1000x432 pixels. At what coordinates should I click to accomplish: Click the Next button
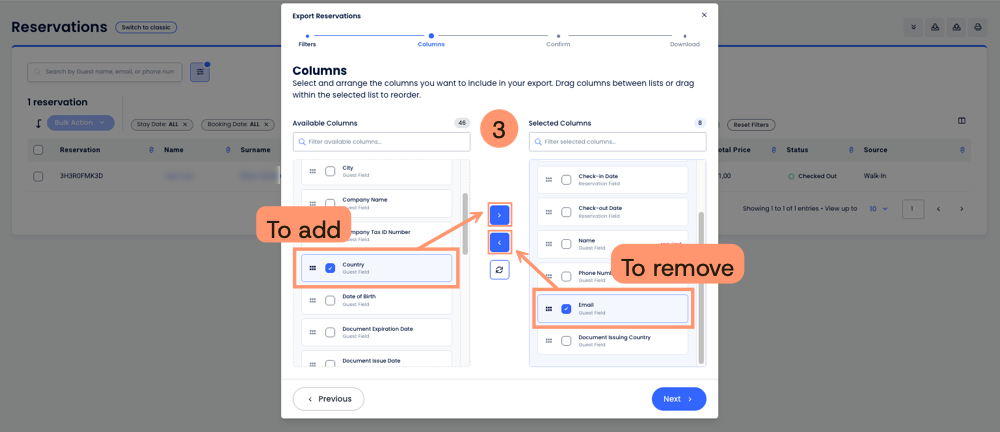(679, 399)
